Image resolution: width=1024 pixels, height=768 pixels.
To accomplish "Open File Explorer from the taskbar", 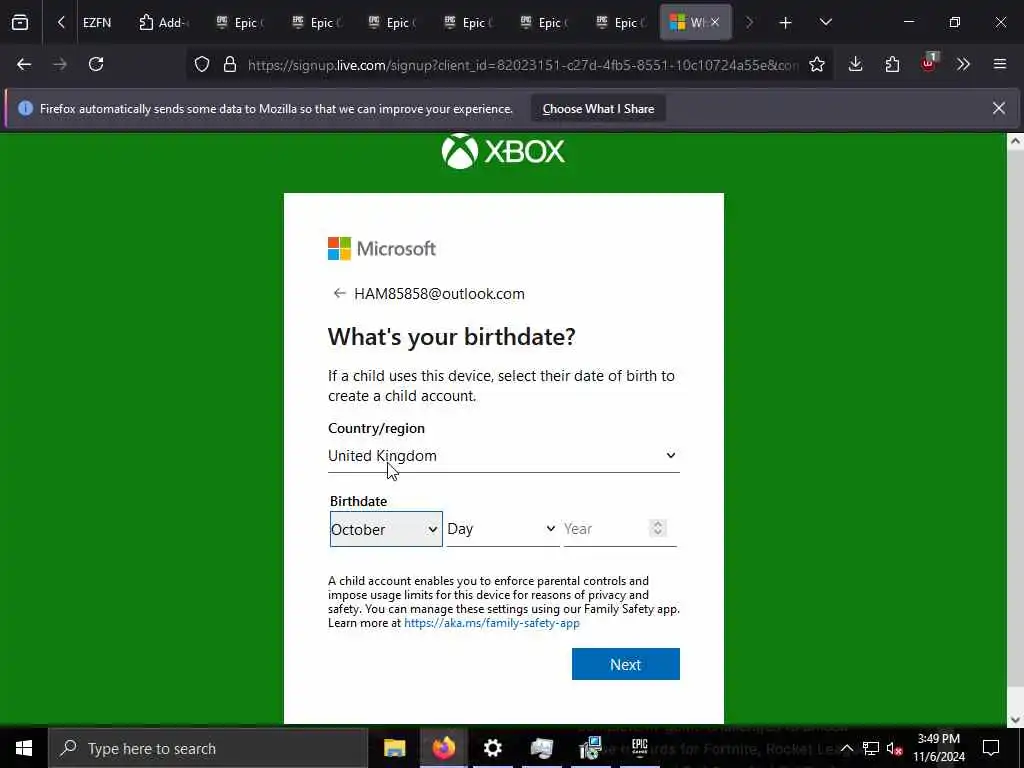I will pos(394,748).
